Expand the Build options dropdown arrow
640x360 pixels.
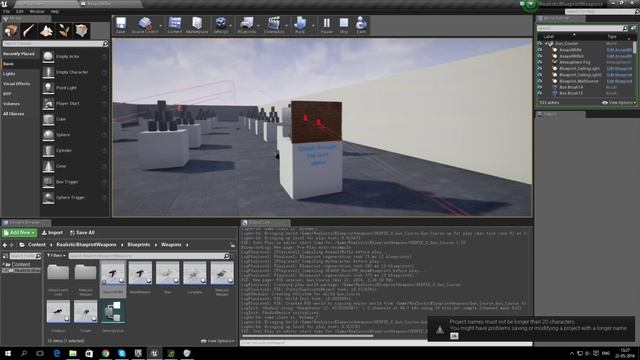313,26
